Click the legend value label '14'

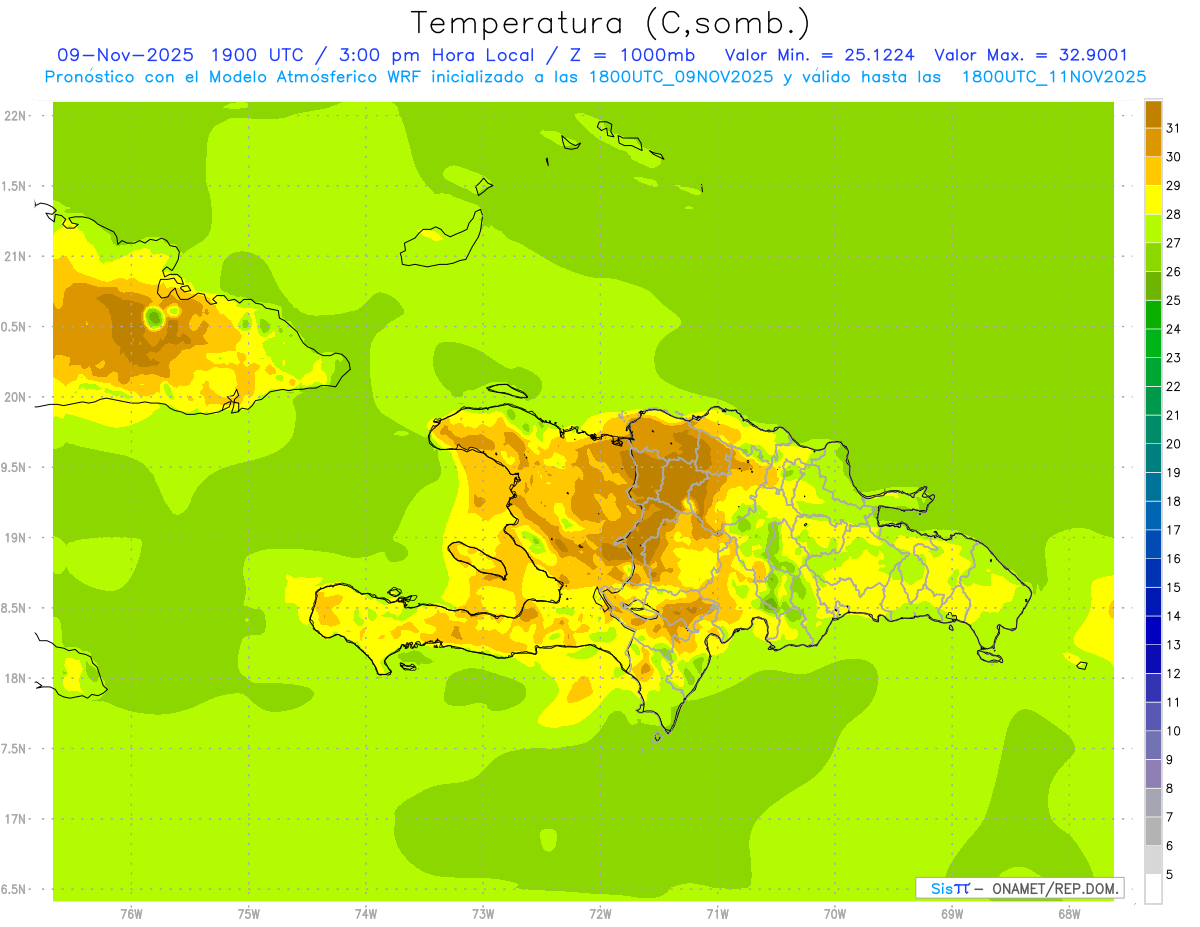click(1174, 616)
